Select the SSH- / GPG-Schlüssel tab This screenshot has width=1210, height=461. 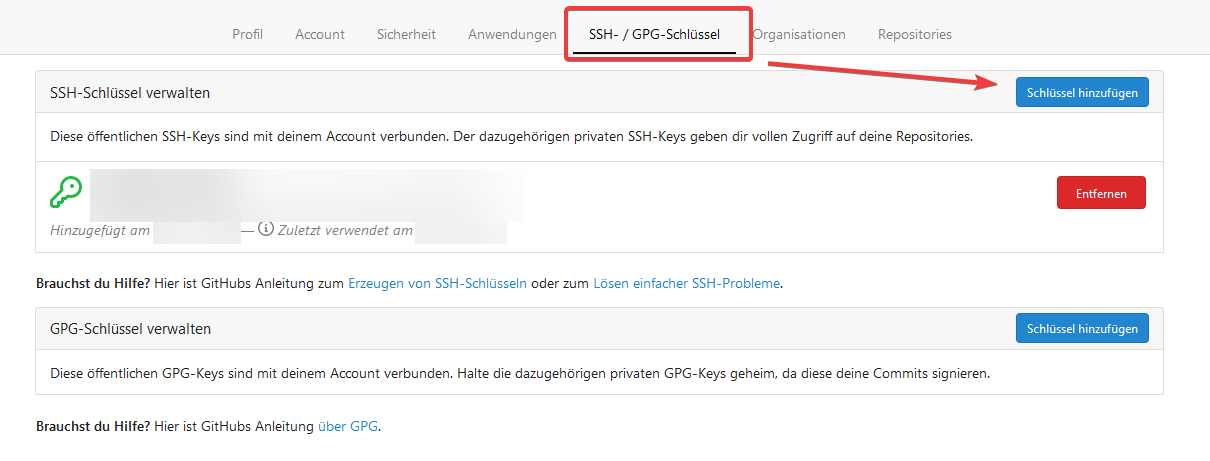655,34
